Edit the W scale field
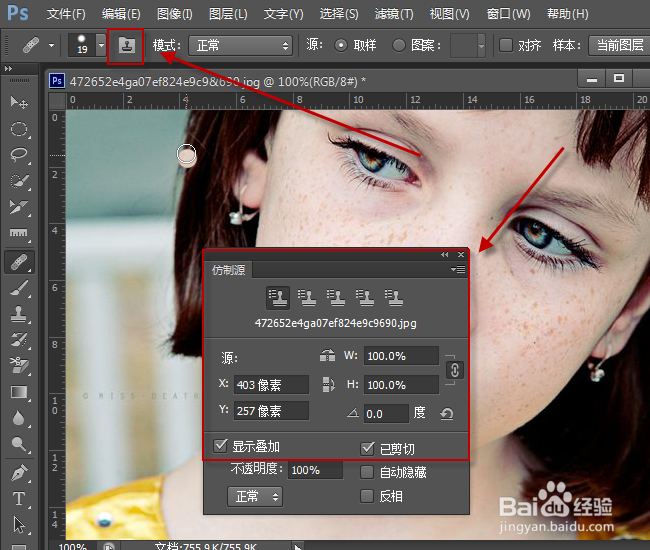Screen dimensions: 650x550 (x=401, y=356)
